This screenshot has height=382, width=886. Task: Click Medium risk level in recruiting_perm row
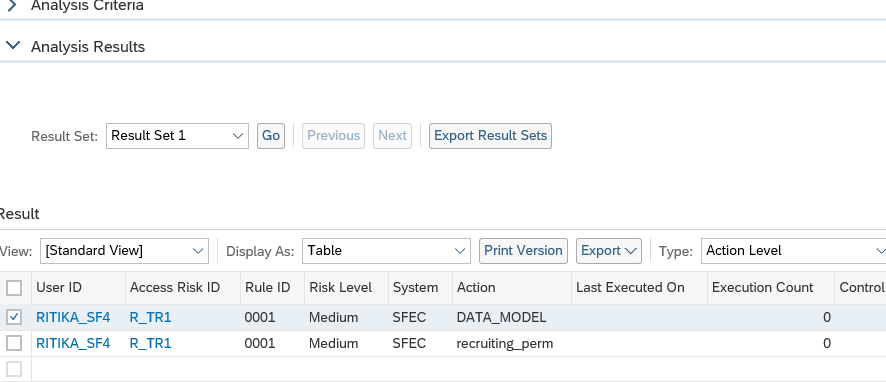pos(333,343)
